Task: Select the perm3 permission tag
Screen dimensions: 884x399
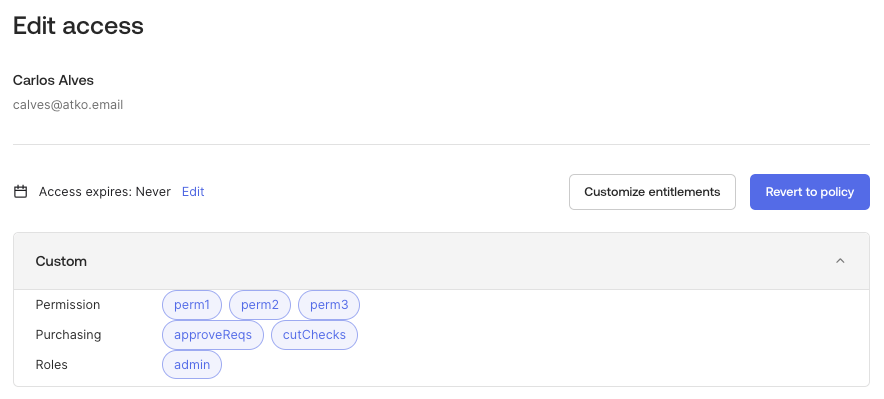Action: 329,305
